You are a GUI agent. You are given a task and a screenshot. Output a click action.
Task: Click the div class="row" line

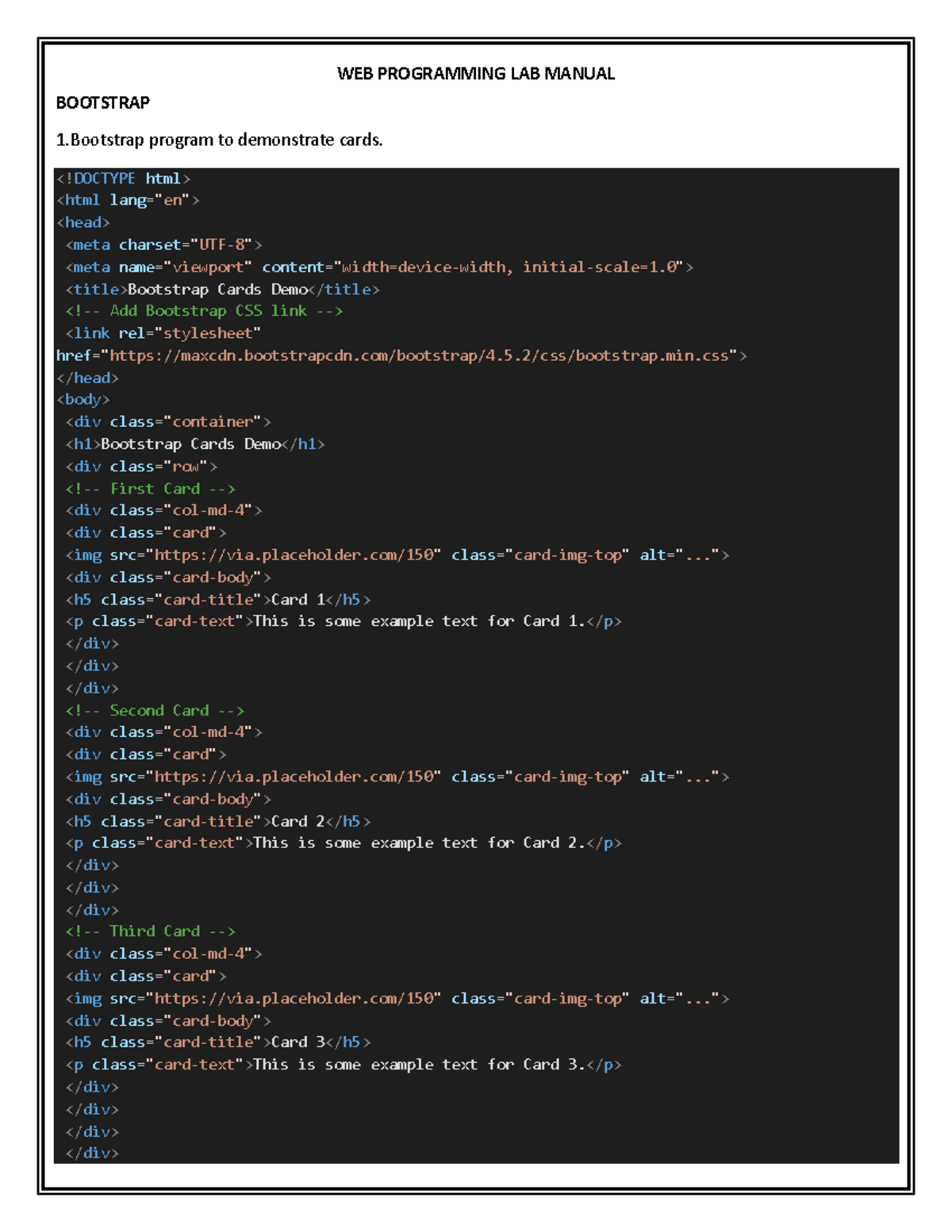(x=141, y=466)
